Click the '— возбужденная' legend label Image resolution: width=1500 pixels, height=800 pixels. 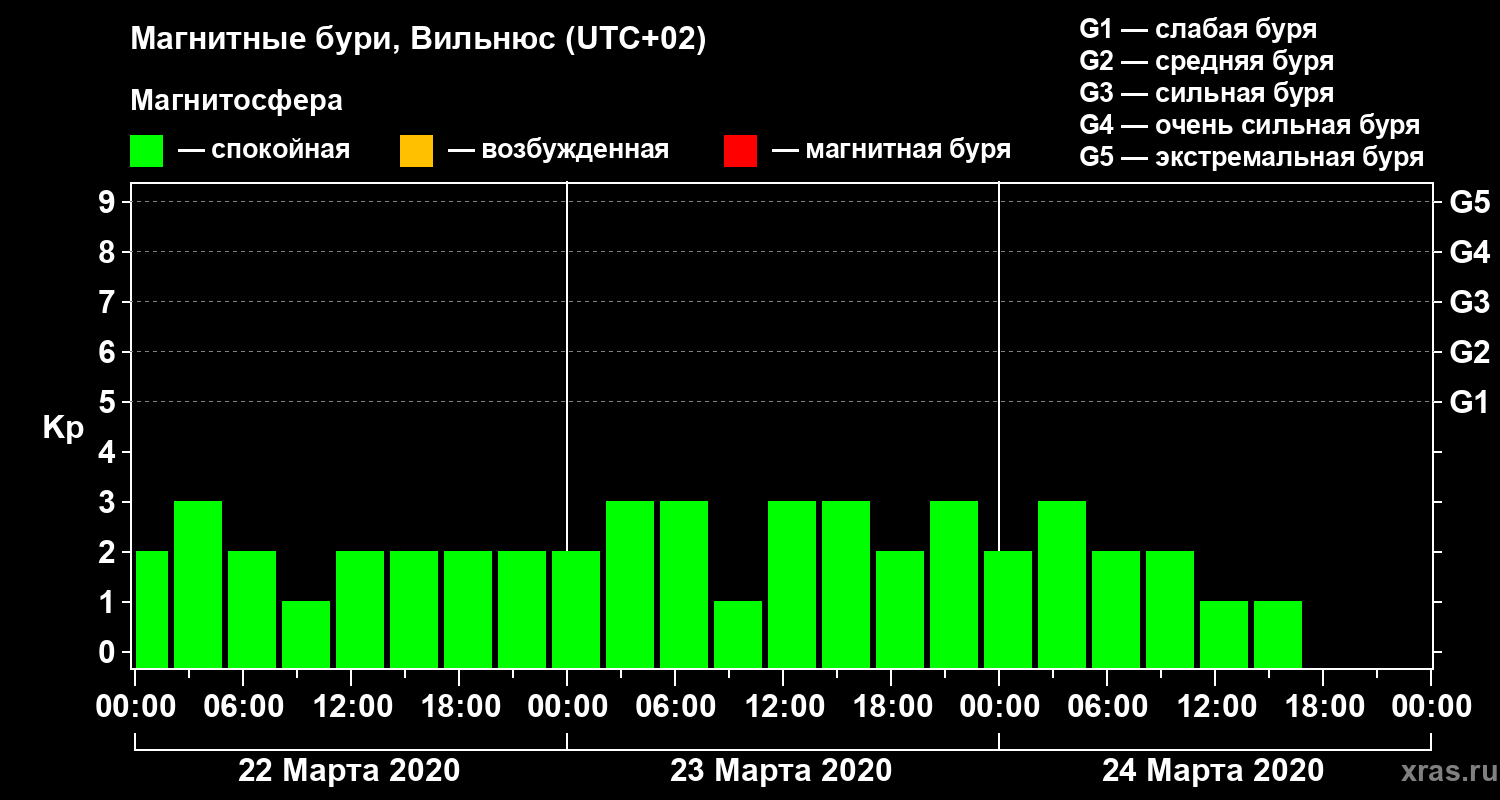(x=558, y=151)
